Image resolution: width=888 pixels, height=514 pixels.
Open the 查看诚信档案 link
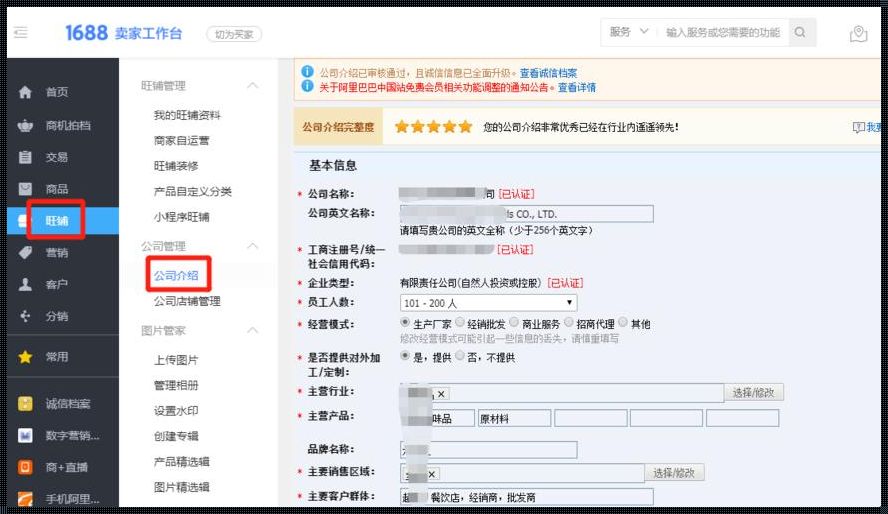pos(548,73)
